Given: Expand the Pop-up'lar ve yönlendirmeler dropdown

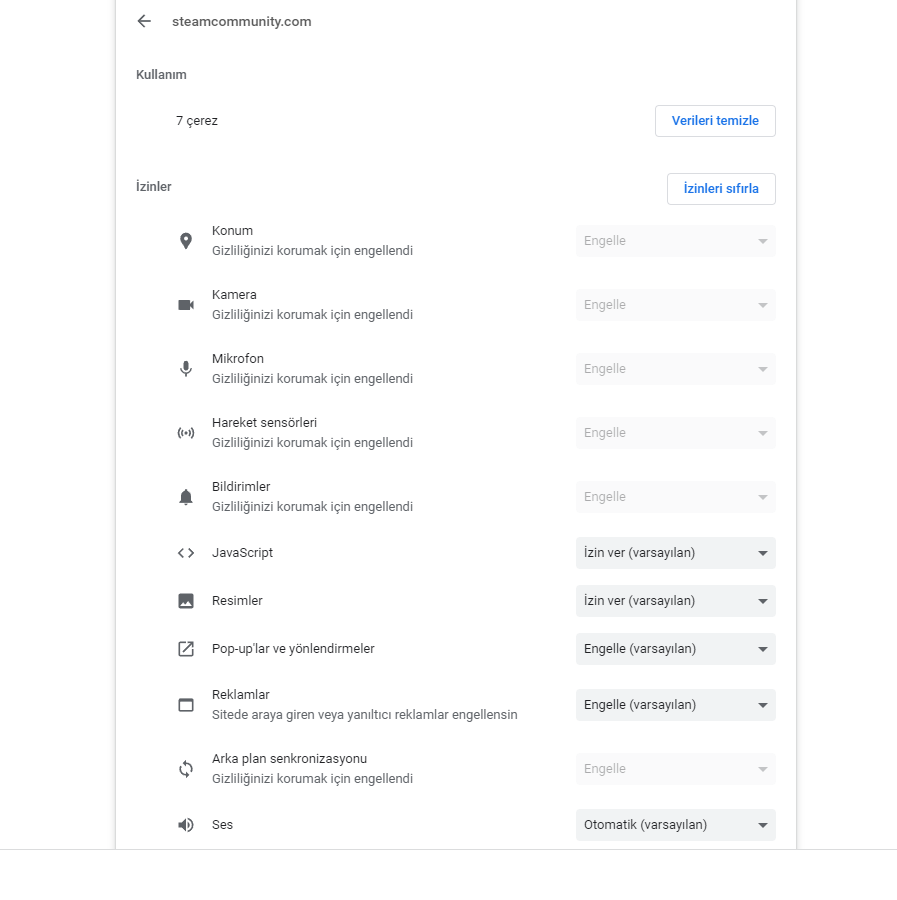Looking at the screenshot, I should [675, 649].
